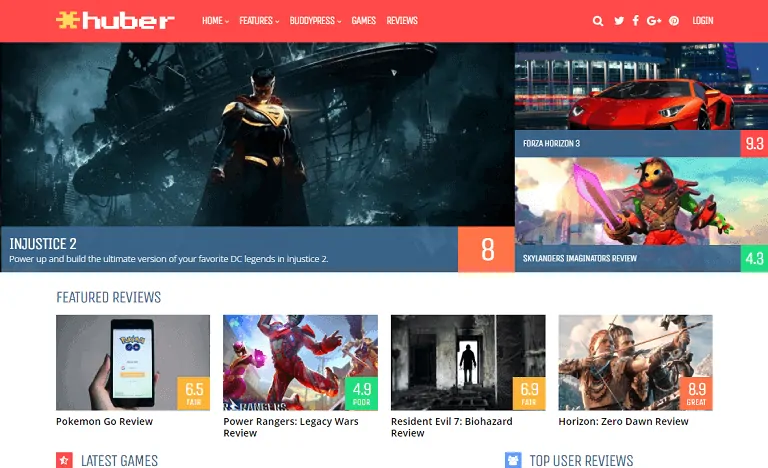Image resolution: width=768 pixels, height=468 pixels.
Task: Click Resident Evil 7: Biohazard Review title
Action: coord(452,427)
